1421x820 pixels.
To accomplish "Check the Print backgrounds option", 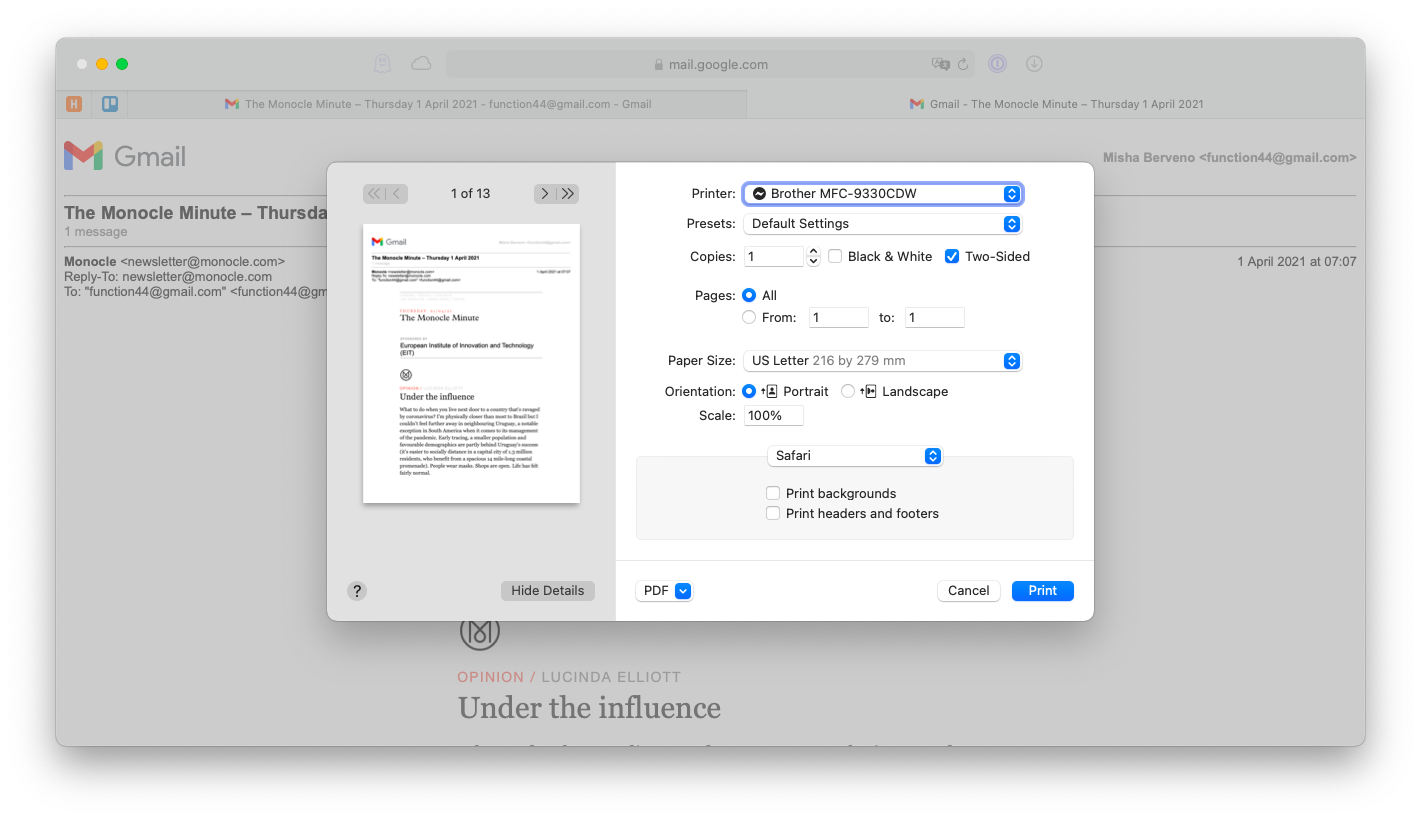I will point(773,493).
